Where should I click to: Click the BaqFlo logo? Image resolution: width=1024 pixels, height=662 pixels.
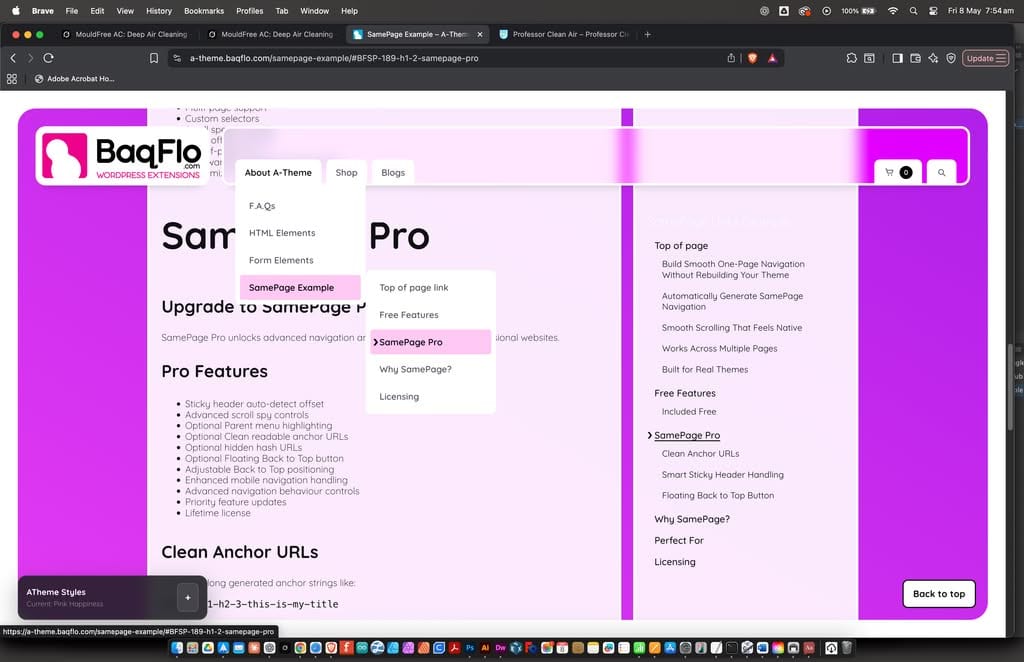pyautogui.click(x=122, y=156)
